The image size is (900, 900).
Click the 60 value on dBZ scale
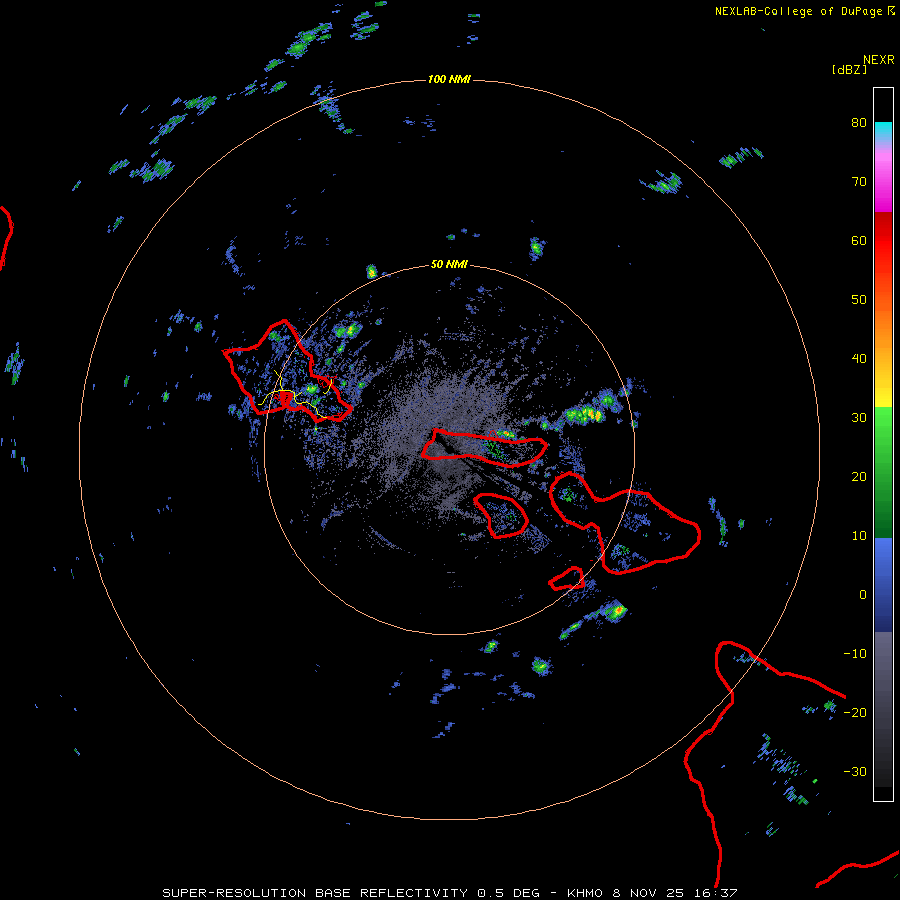[x=859, y=240]
